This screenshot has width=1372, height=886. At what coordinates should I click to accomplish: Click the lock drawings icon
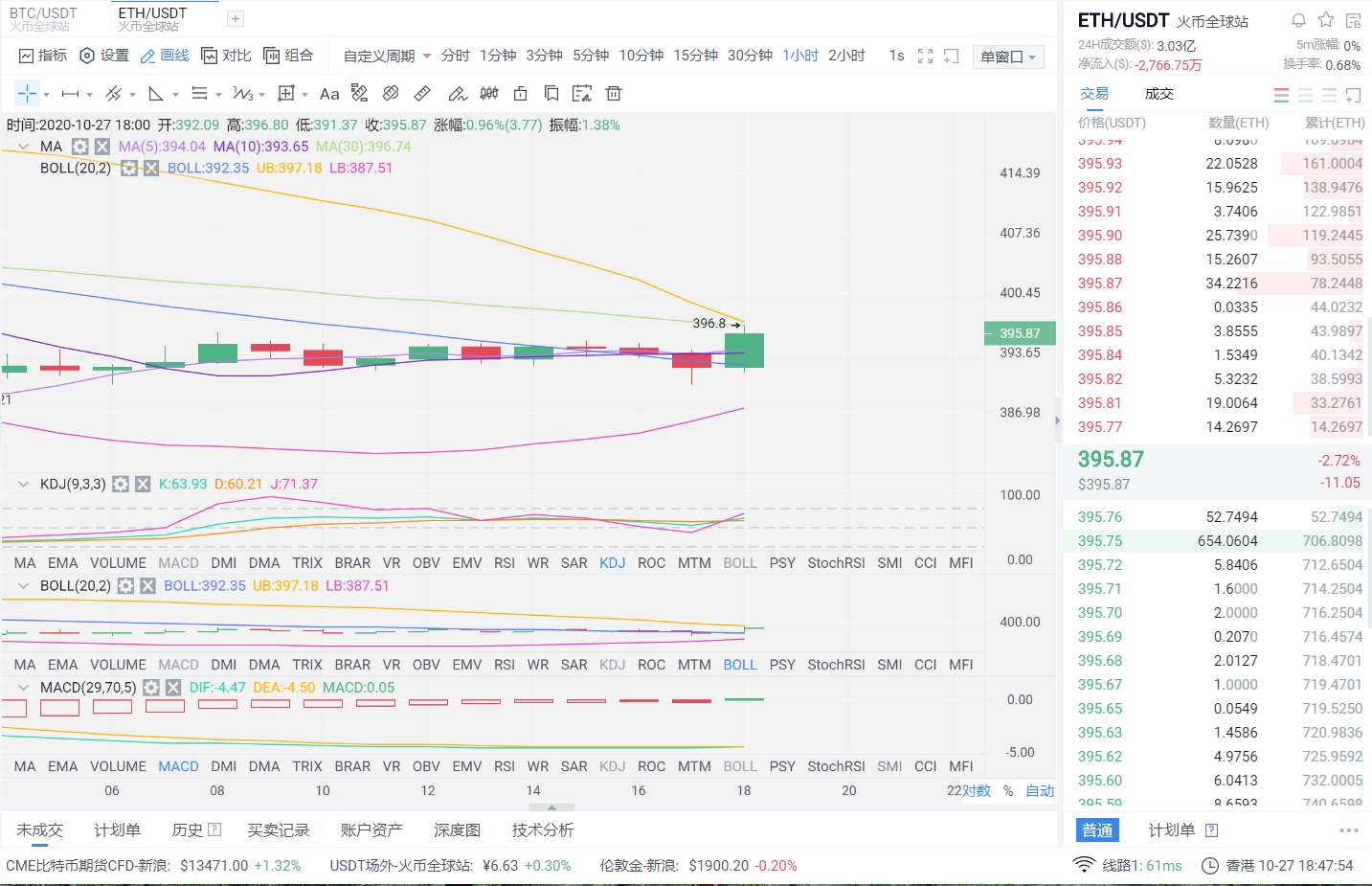point(521,93)
